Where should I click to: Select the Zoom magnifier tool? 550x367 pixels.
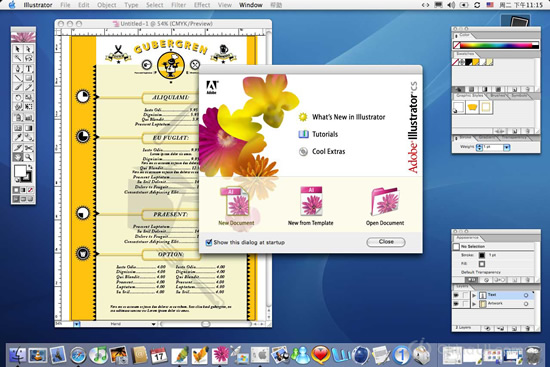point(29,157)
